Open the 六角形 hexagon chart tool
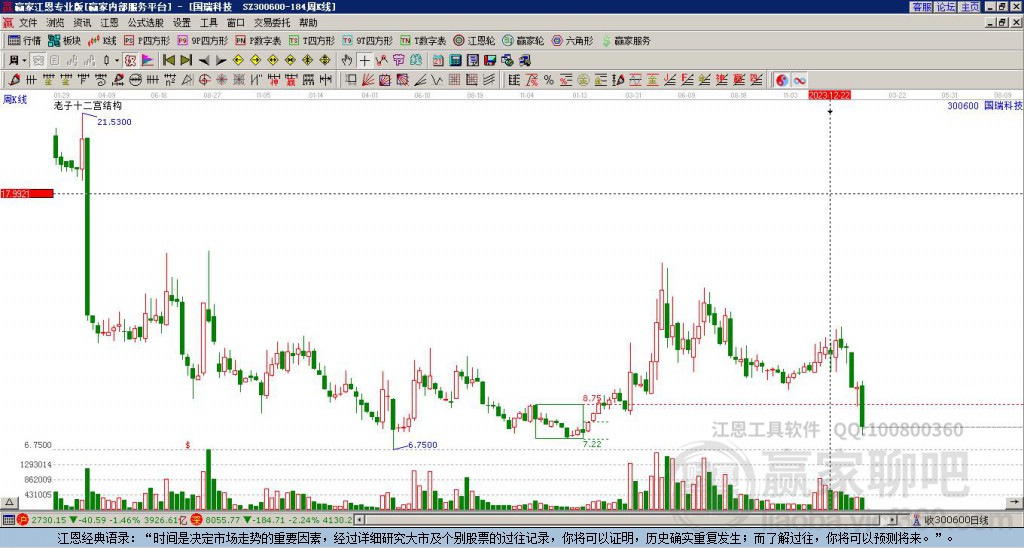This screenshot has height=548, width=1024. 572,40
